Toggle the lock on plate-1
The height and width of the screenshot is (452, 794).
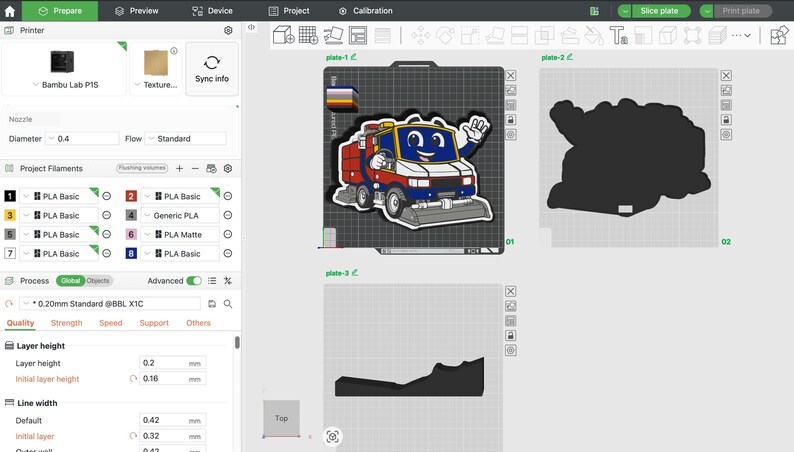(x=511, y=120)
